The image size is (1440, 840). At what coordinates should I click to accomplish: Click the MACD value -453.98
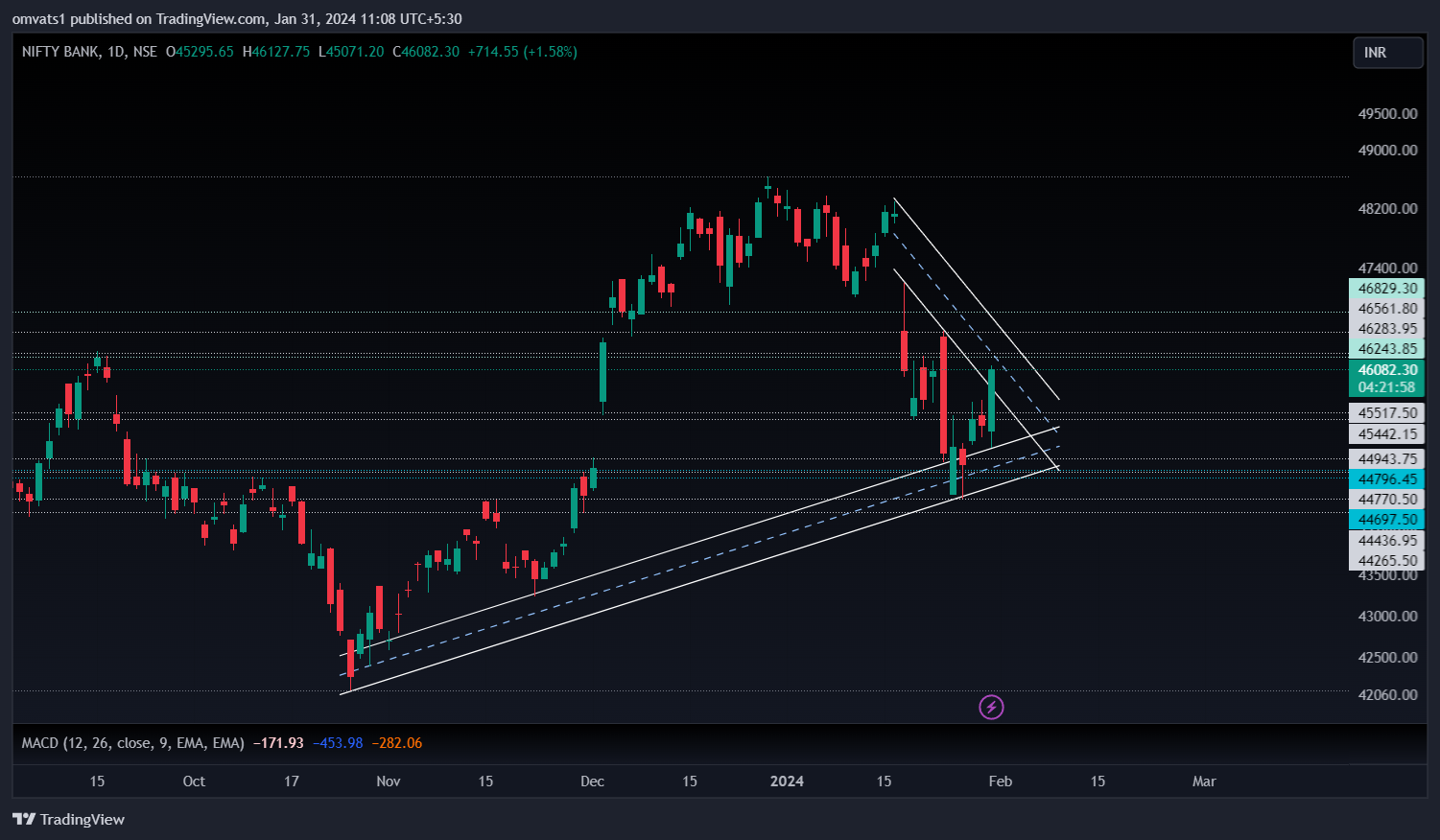pos(338,743)
